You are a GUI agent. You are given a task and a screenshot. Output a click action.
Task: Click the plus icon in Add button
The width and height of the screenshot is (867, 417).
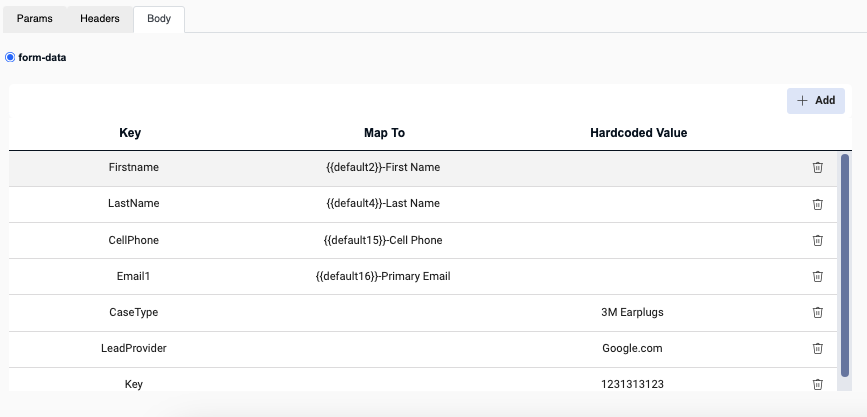pyautogui.click(x=802, y=101)
